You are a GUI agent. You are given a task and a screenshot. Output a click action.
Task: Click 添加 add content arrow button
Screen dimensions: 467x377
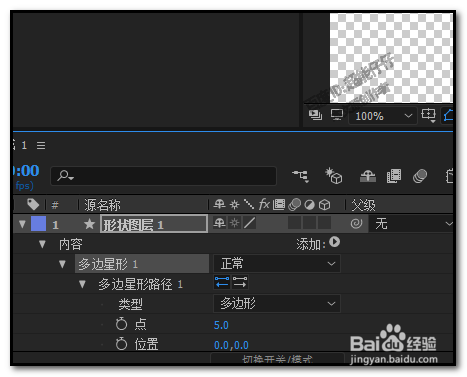click(x=334, y=242)
